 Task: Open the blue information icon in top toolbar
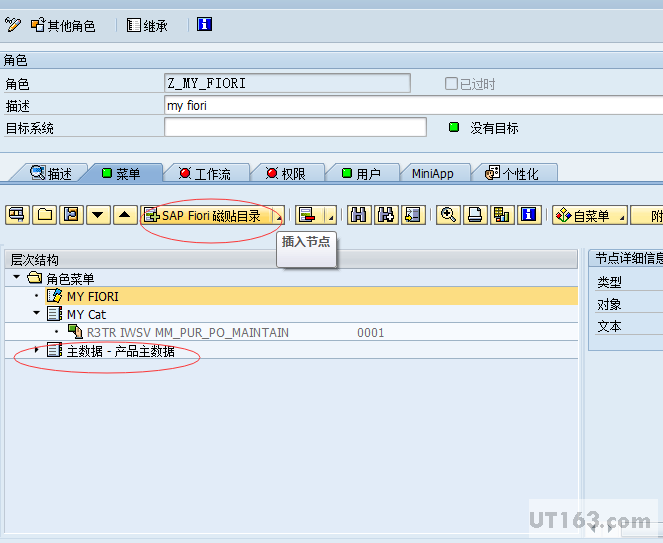click(x=204, y=25)
